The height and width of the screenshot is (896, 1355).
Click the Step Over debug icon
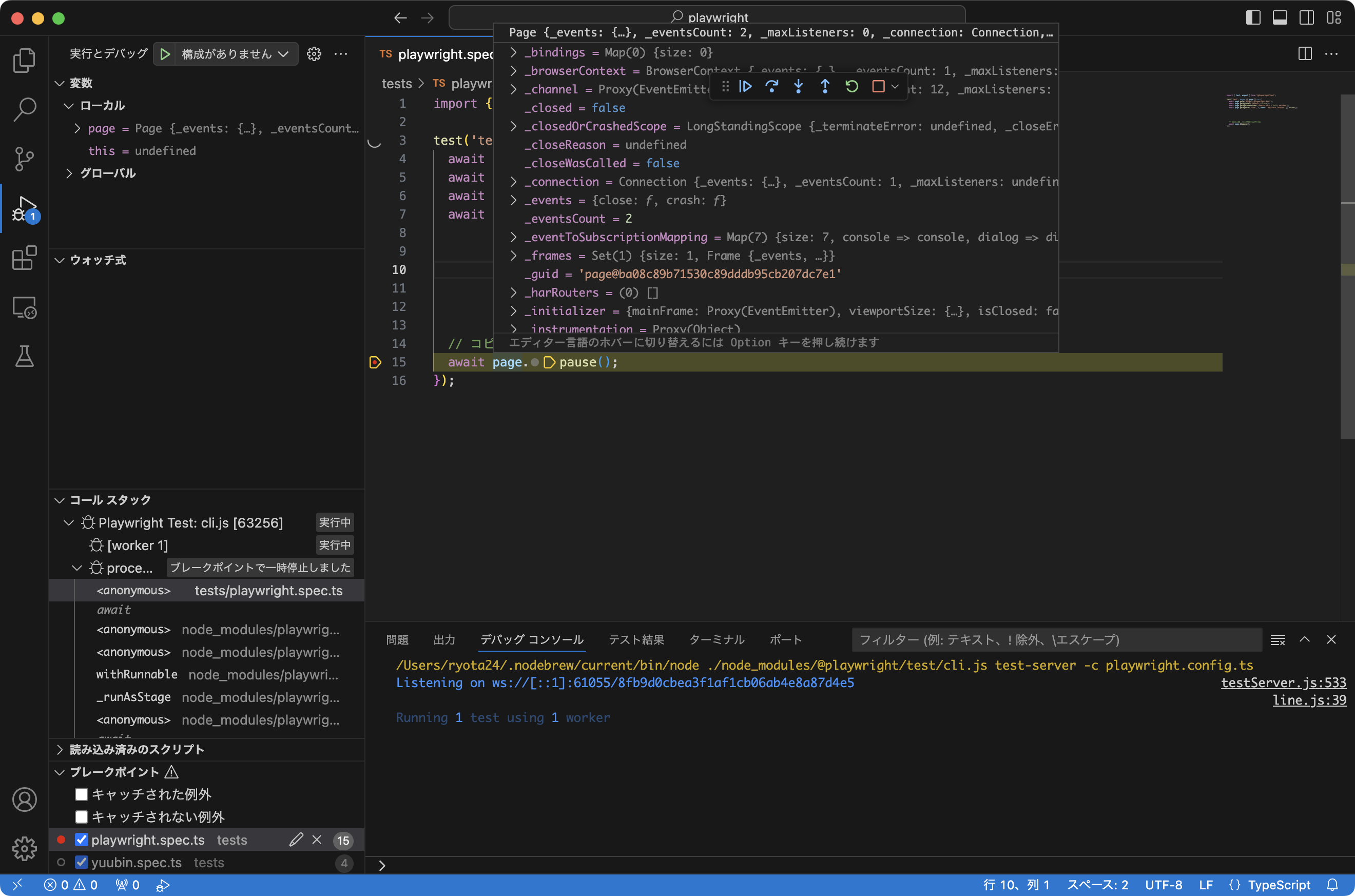[771, 86]
